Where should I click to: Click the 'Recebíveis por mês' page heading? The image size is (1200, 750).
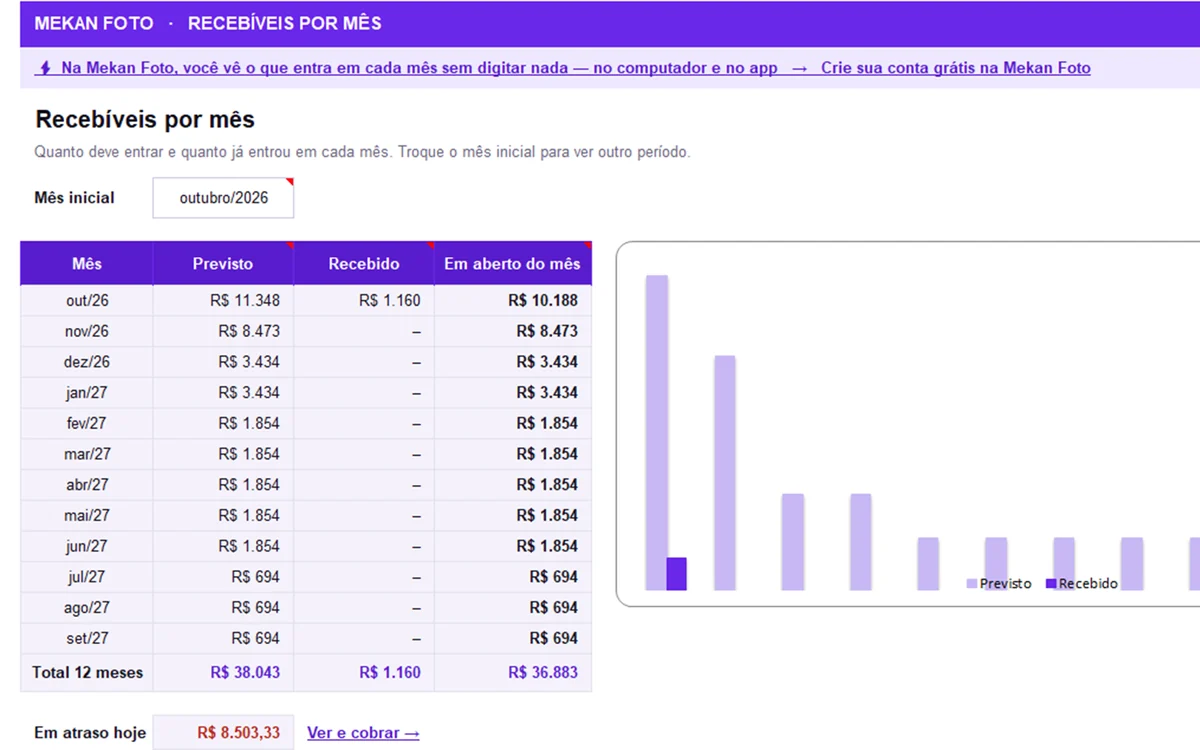pyautogui.click(x=145, y=120)
